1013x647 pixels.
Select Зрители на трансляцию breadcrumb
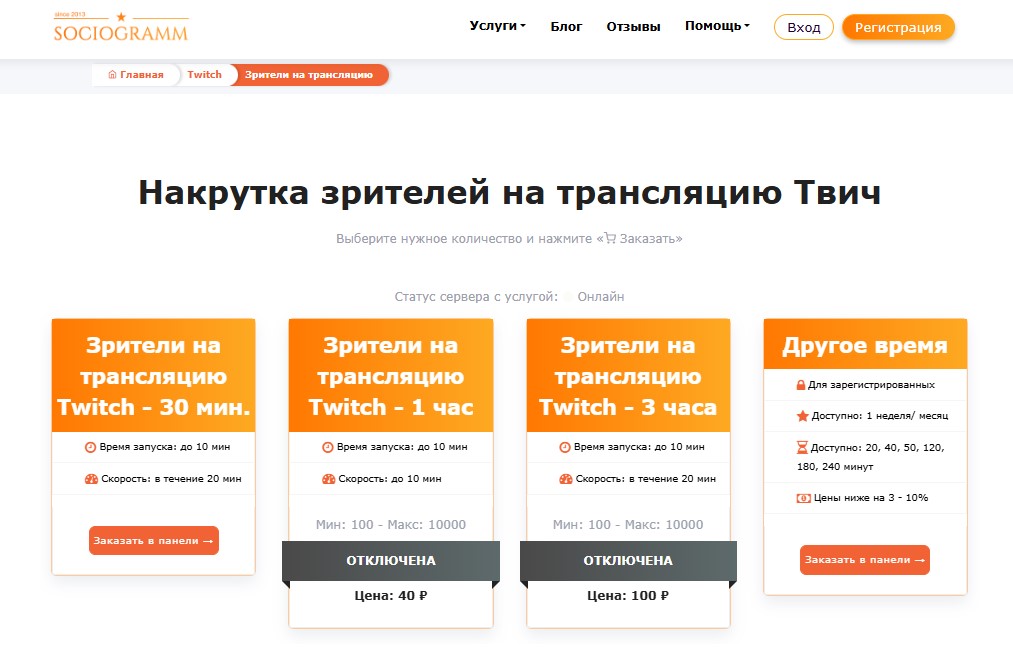[309, 74]
